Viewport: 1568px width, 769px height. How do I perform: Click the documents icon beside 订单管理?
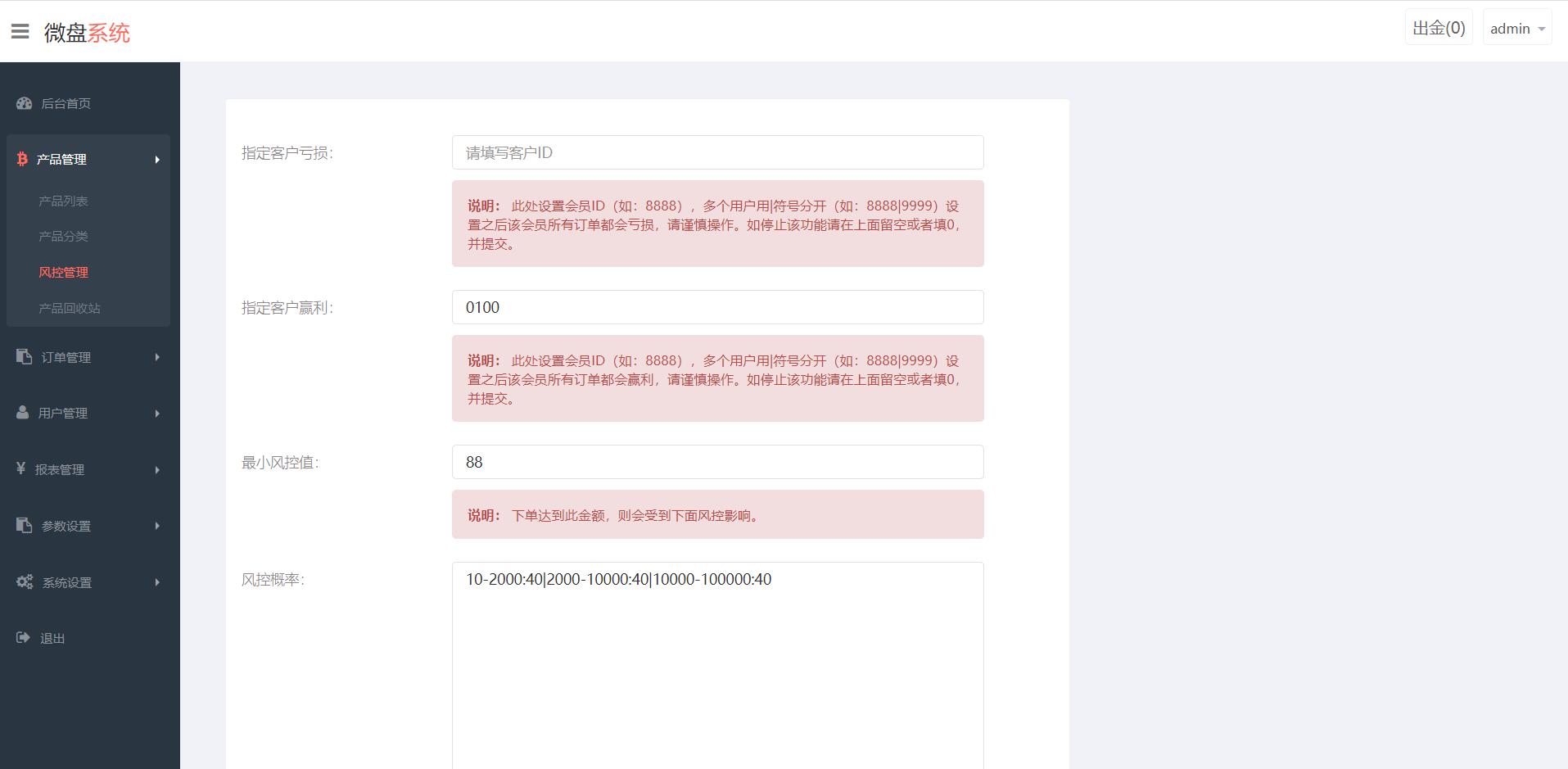(x=24, y=356)
